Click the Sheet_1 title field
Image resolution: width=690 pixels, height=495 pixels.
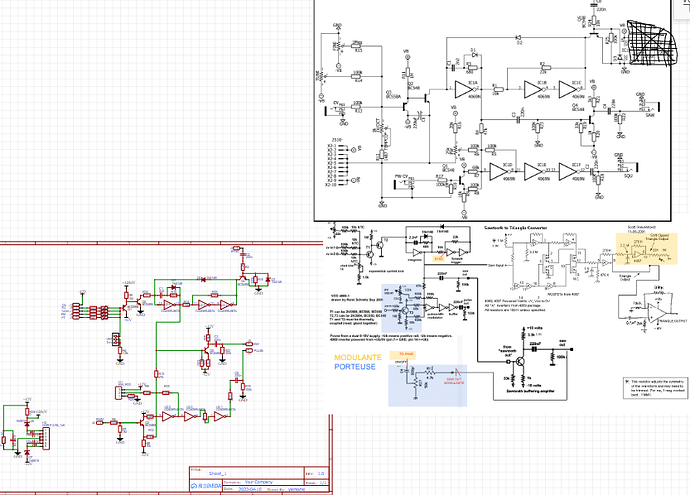pos(217,473)
